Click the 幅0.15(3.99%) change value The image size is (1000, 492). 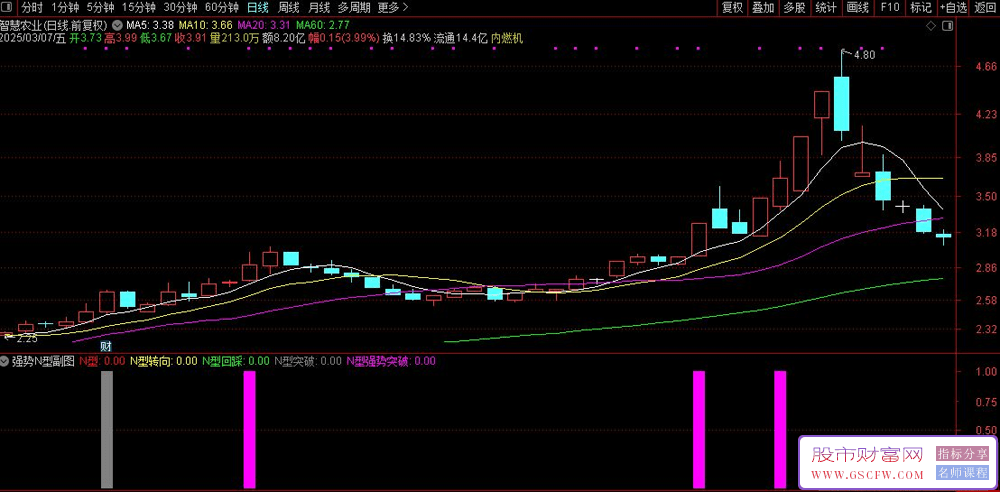point(344,38)
